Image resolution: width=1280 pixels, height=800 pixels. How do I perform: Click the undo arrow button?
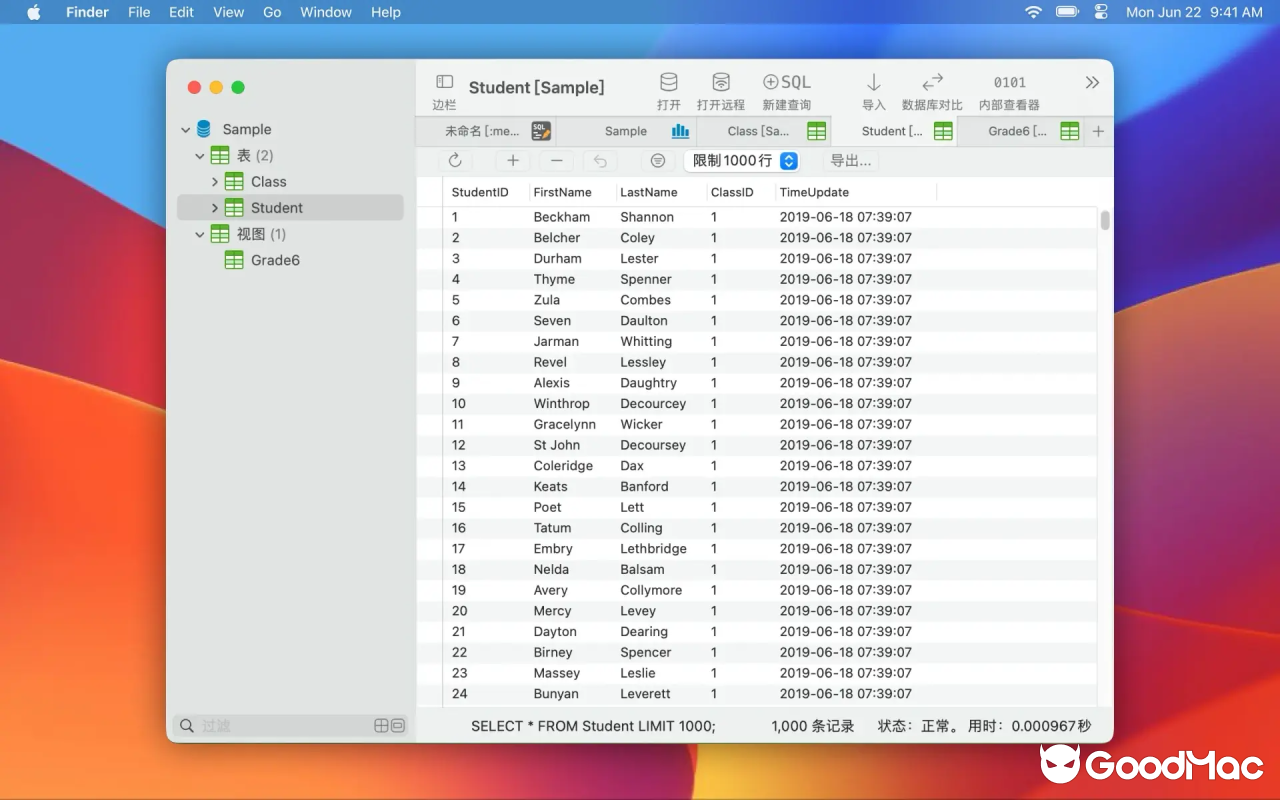pos(600,160)
